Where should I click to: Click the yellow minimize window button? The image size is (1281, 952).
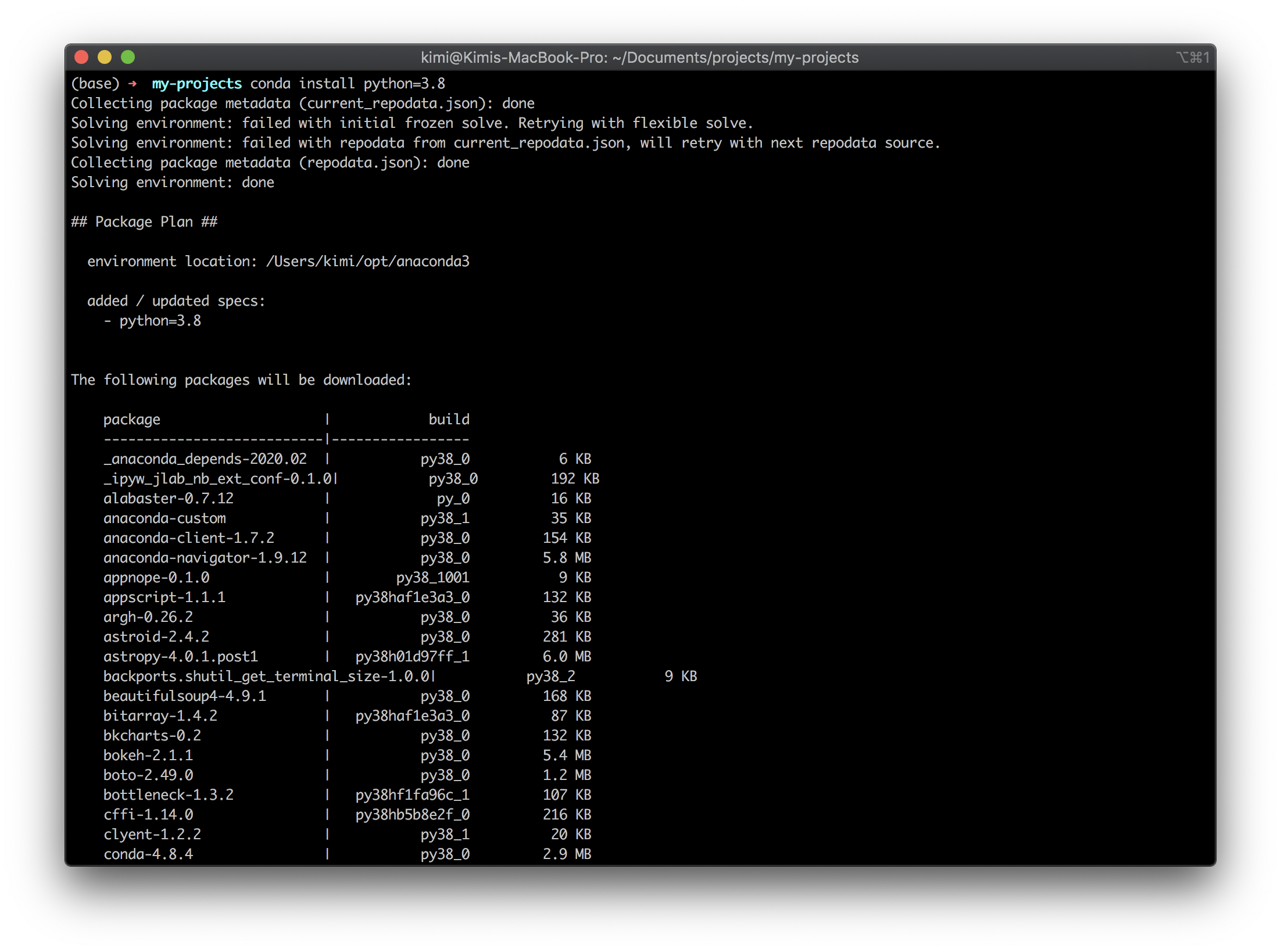tap(105, 57)
